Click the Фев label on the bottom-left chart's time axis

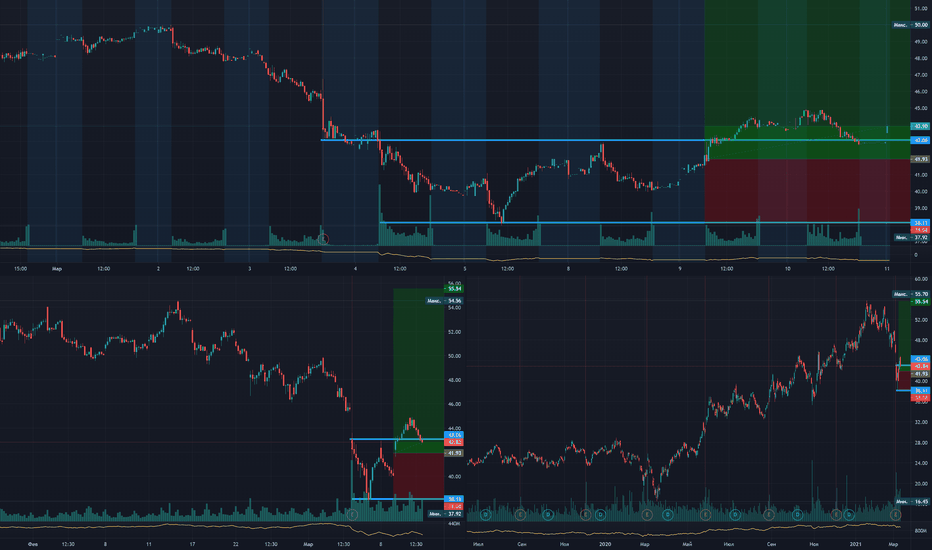click(x=33, y=544)
